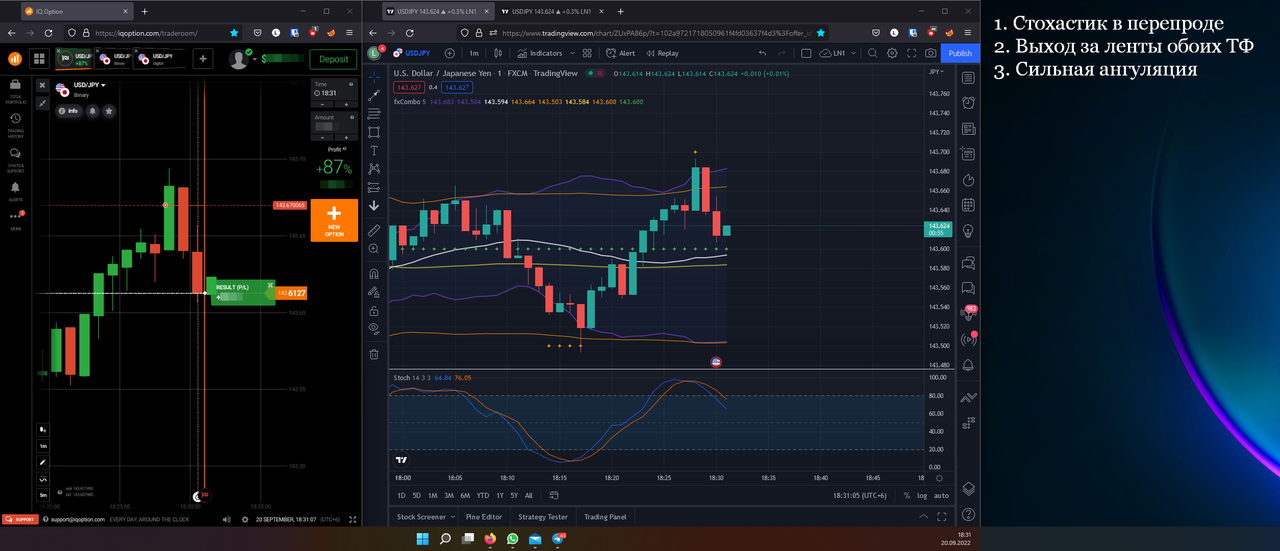Image resolution: width=1280 pixels, height=551 pixels.
Task: Select the 1D date range
Action: coord(401,495)
